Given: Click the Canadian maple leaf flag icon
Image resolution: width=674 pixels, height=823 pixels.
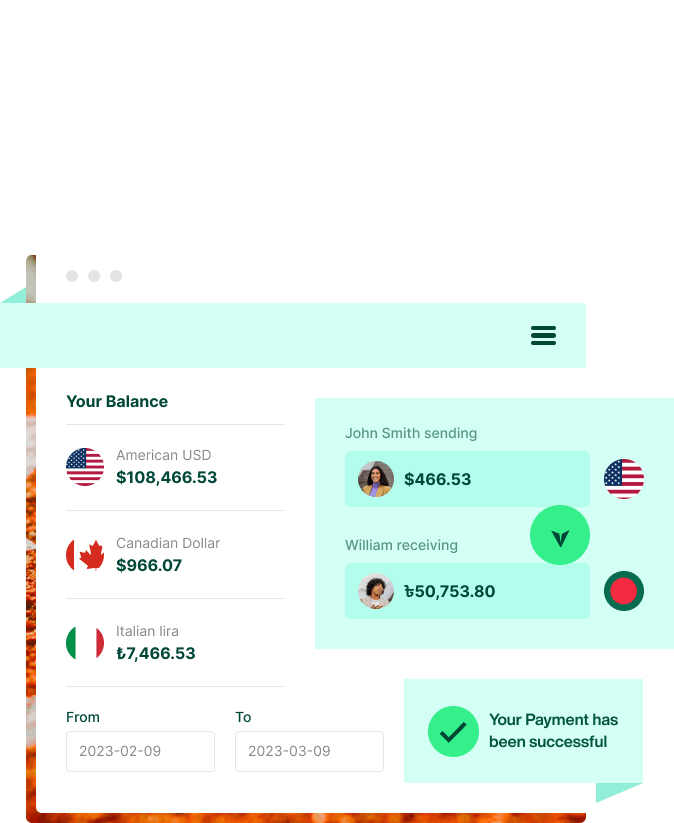Looking at the screenshot, I should 85,555.
